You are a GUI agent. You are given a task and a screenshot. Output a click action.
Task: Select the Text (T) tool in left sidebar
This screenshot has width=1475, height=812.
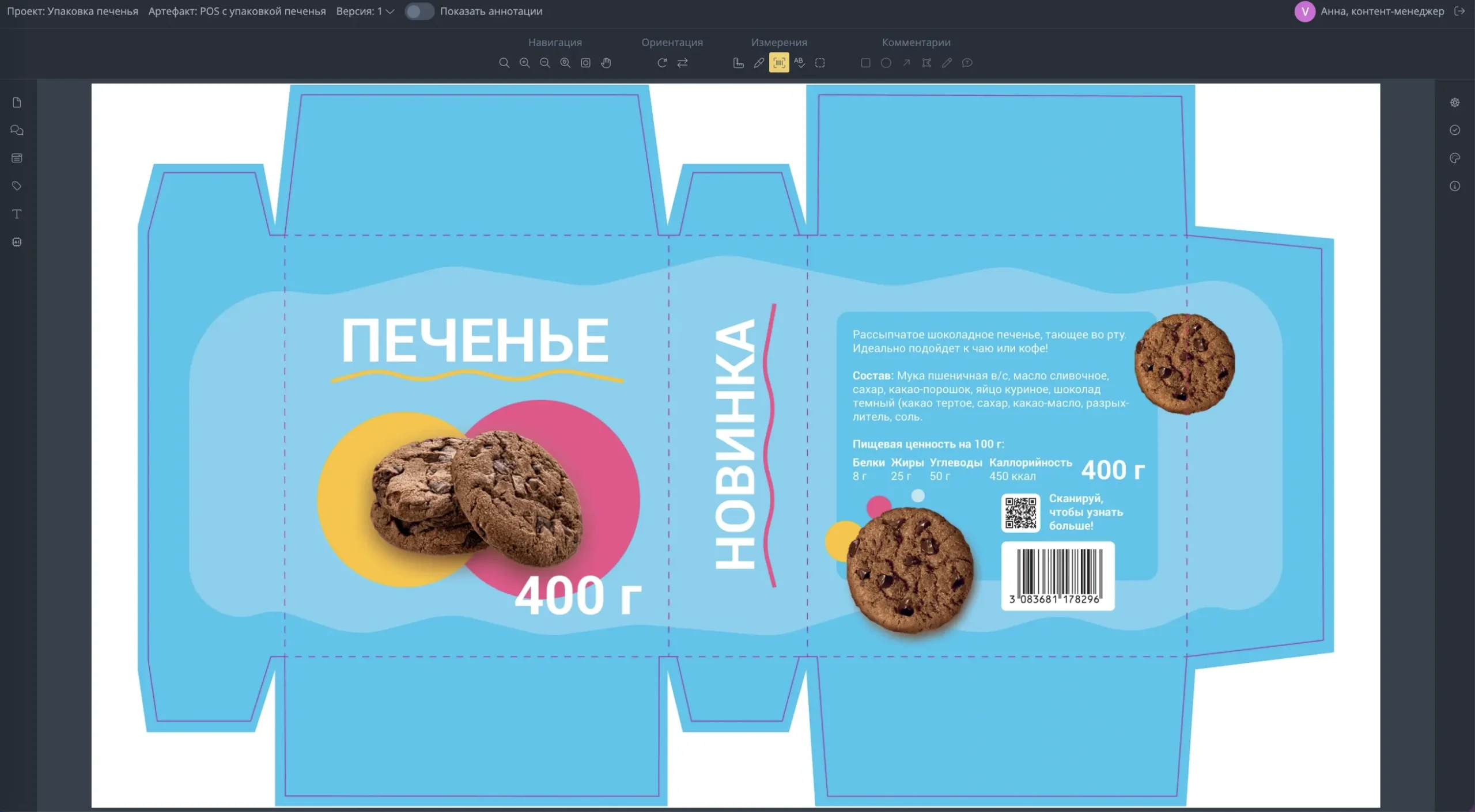tap(17, 214)
